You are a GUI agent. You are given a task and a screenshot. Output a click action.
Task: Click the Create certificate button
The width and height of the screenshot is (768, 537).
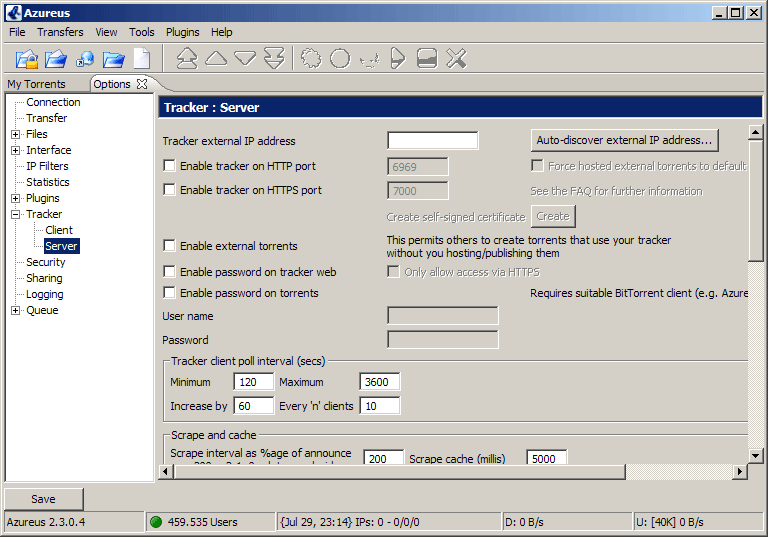[x=553, y=216]
